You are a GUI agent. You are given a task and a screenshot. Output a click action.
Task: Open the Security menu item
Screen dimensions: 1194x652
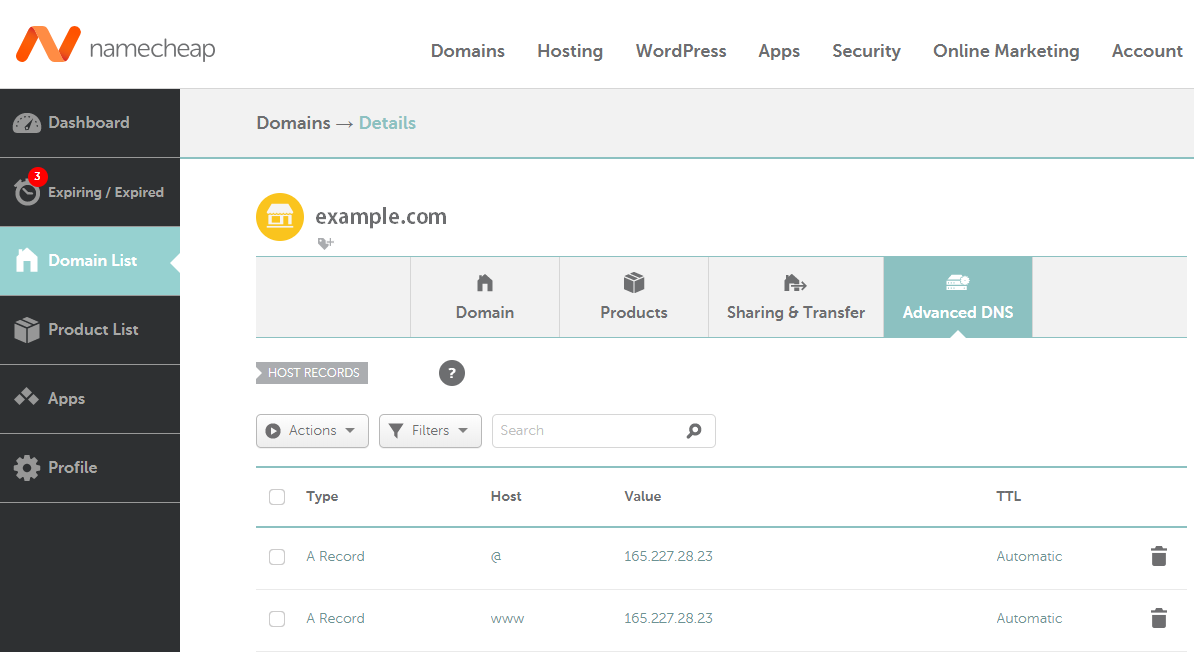point(866,51)
